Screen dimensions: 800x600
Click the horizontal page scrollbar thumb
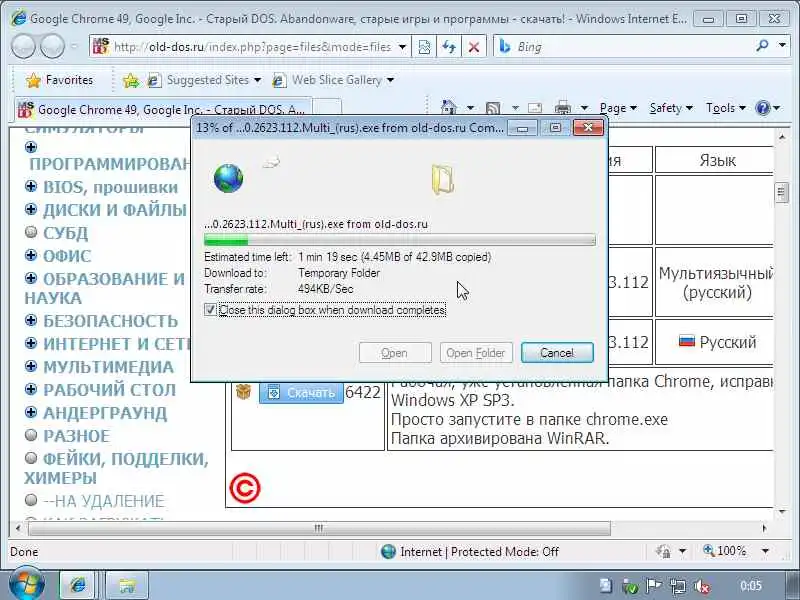(319, 528)
